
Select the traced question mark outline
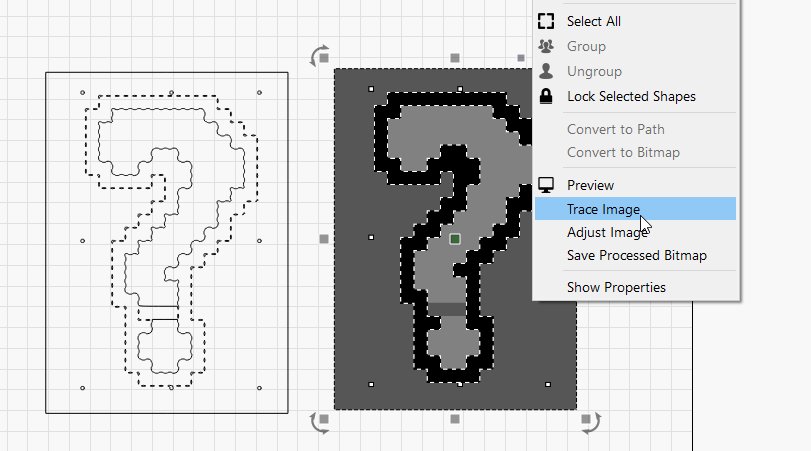pyautogui.click(x=171, y=240)
